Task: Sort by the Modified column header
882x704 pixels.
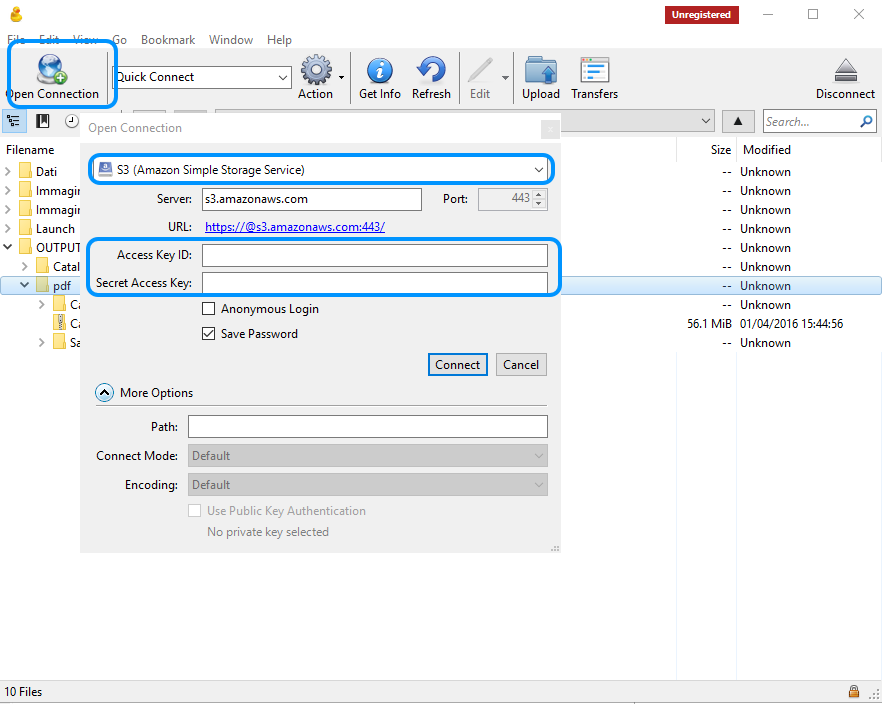Action: (x=767, y=150)
